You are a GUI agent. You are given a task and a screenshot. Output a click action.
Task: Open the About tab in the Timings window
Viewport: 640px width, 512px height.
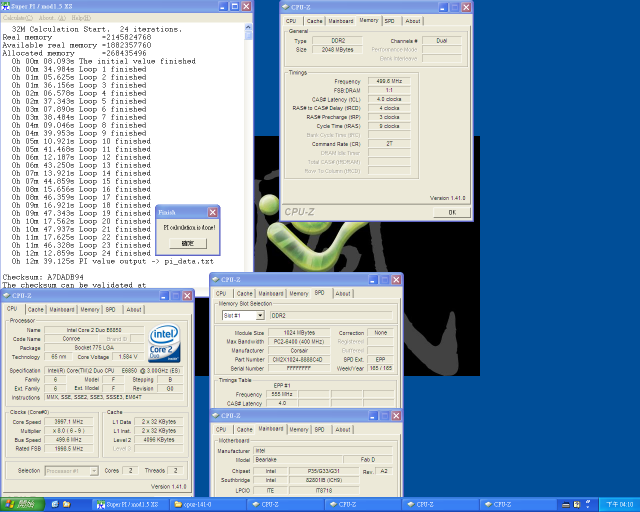click(413, 21)
